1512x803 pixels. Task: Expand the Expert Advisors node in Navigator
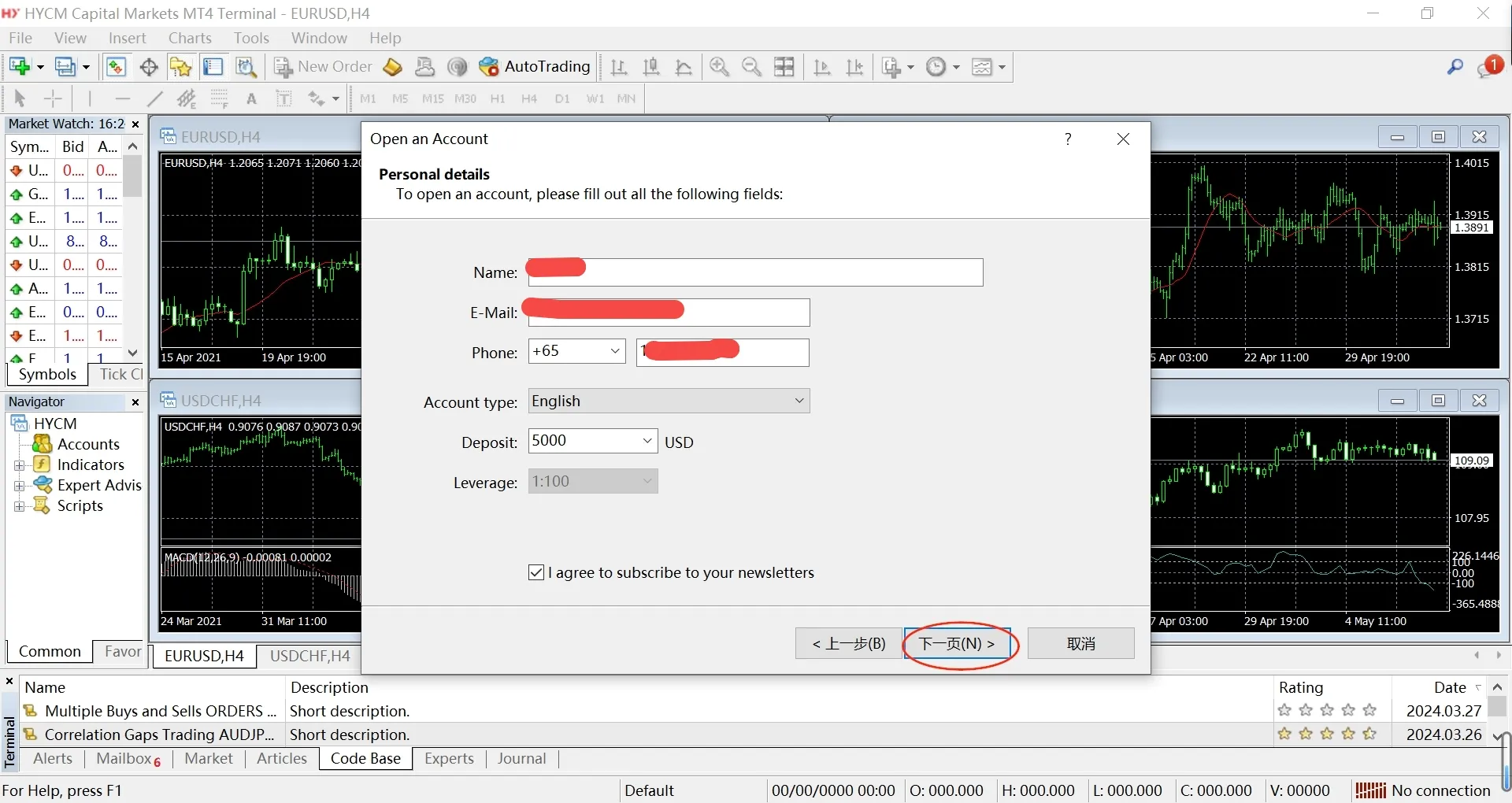(20, 486)
